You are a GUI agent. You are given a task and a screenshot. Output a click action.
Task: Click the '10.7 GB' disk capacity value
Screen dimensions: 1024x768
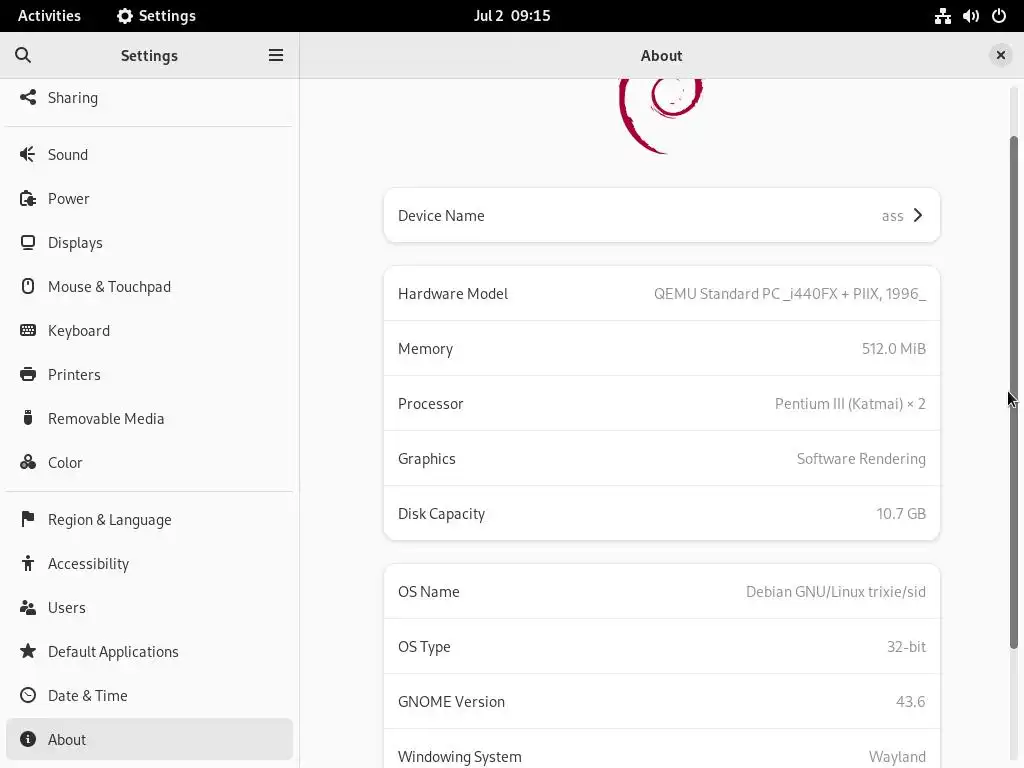[901, 513]
